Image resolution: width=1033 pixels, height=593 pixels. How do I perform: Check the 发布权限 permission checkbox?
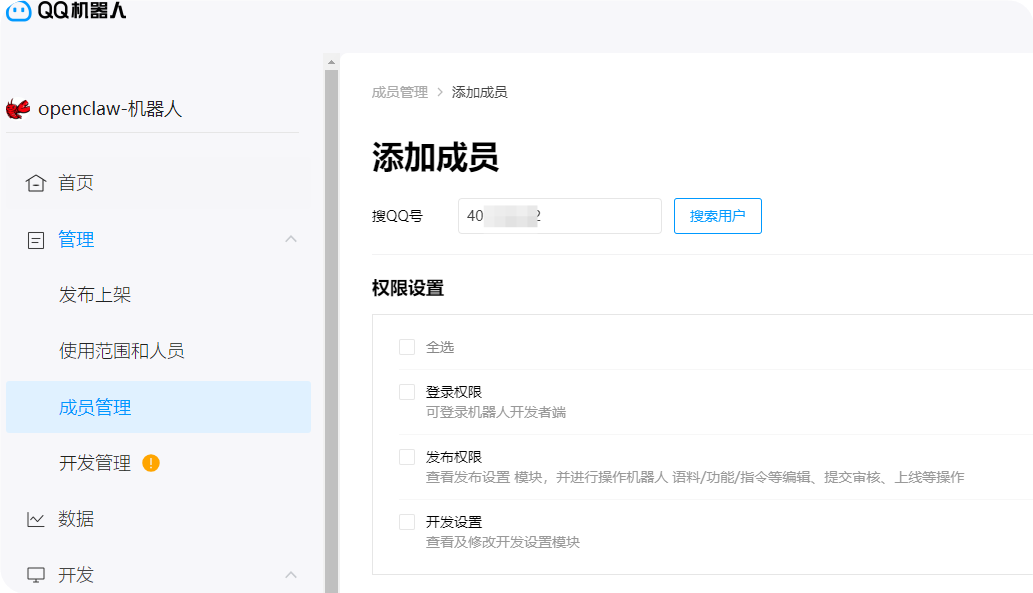tap(406, 457)
